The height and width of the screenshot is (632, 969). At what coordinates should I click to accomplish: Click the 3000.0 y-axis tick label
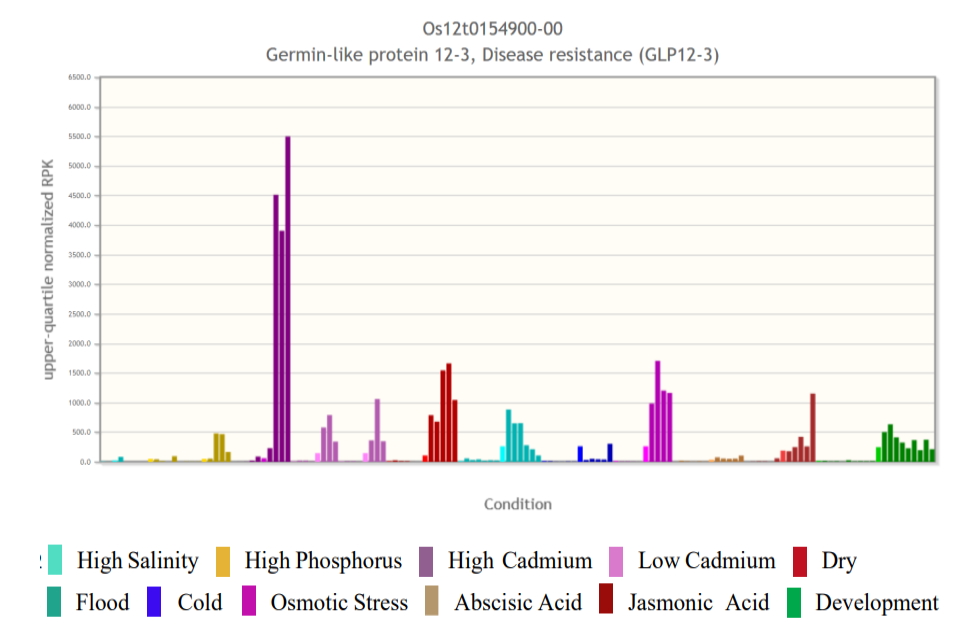[x=80, y=285]
